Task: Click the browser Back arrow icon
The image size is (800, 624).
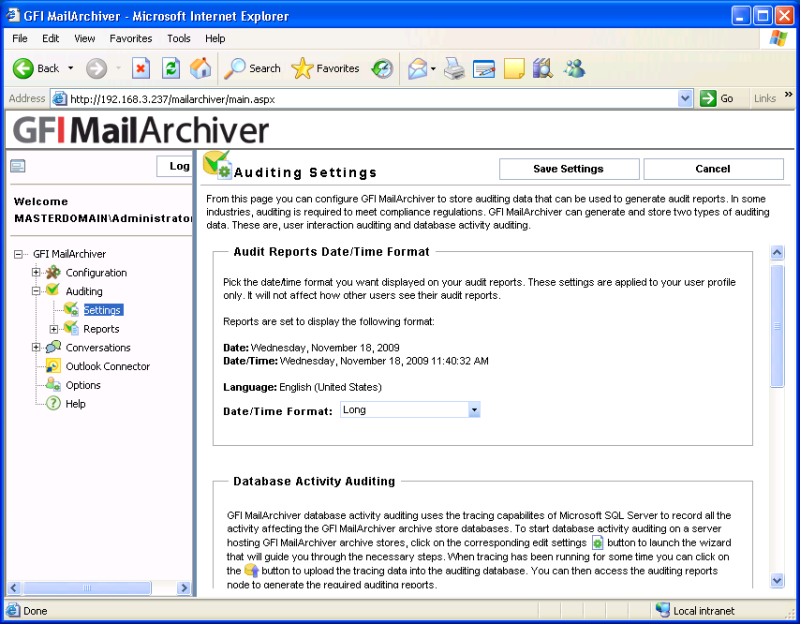Action: point(23,68)
